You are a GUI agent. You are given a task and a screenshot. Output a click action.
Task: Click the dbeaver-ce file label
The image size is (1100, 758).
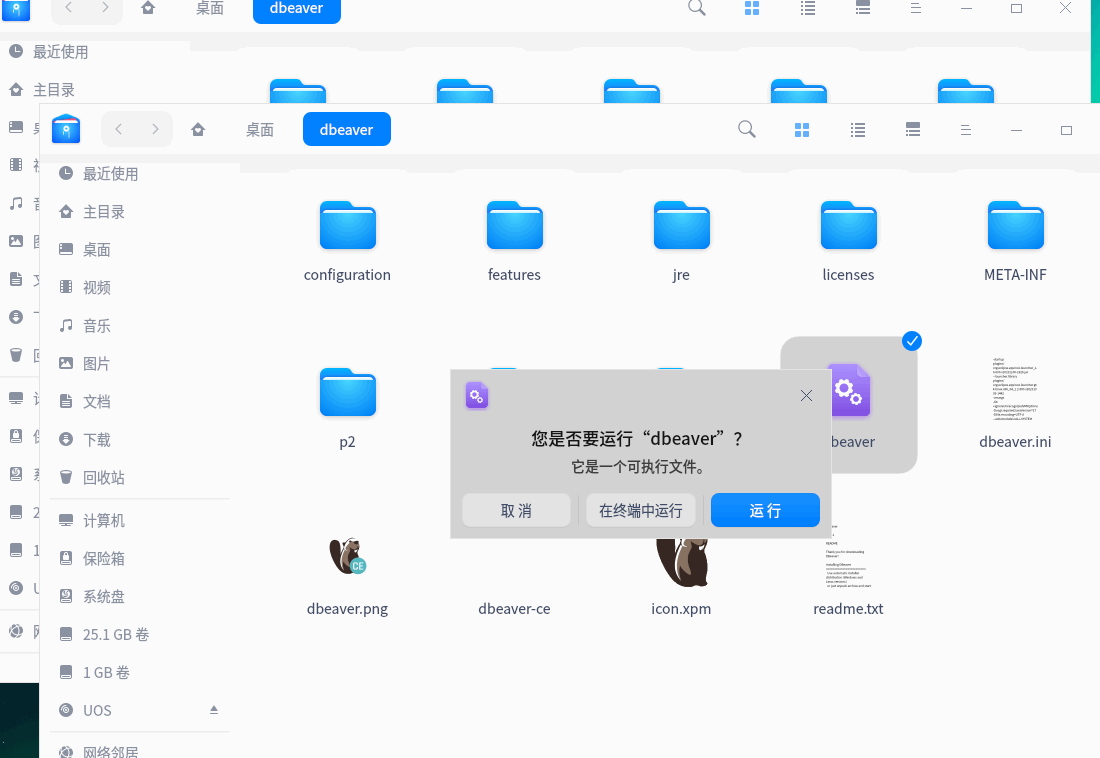pyautogui.click(x=514, y=609)
